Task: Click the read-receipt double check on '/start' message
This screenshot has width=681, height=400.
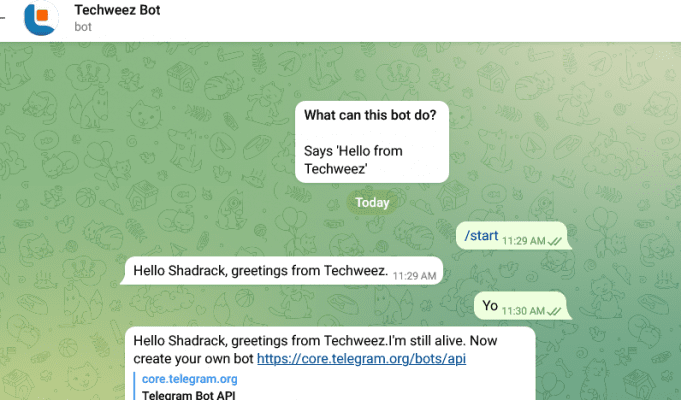Action: coord(555,241)
